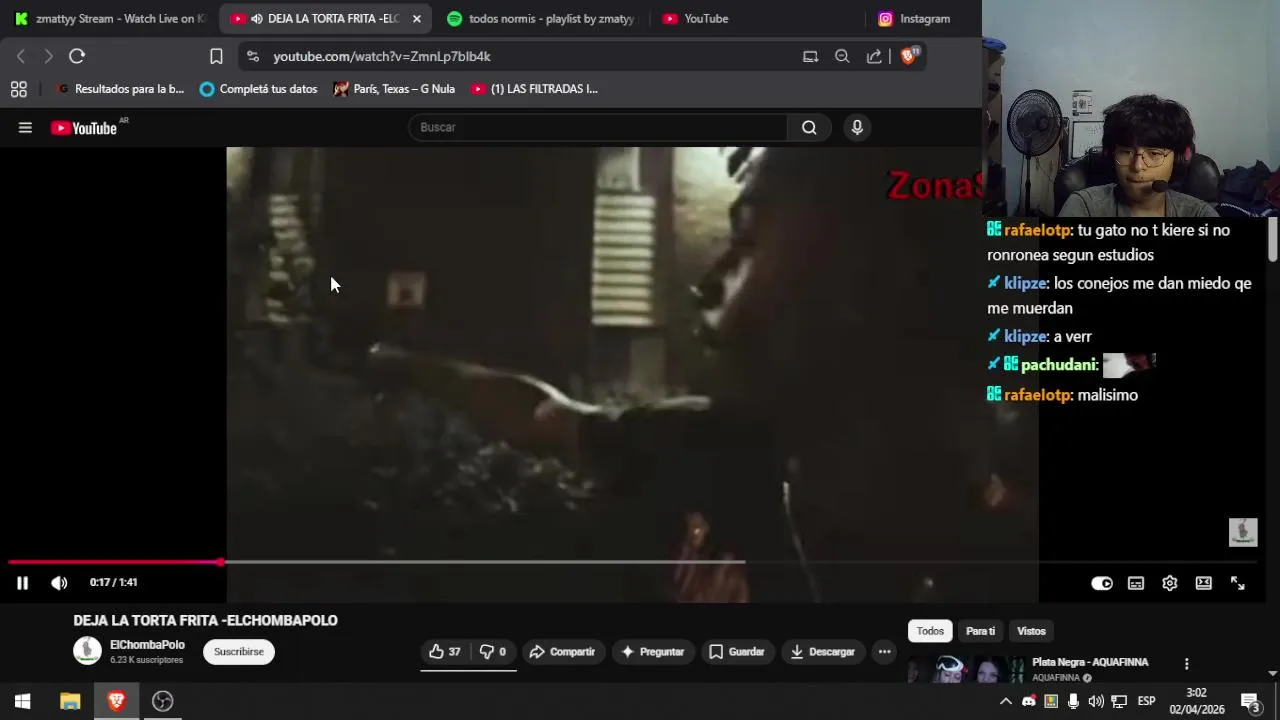Screen dimensions: 1280x720
Task: Open the YouTube hamburger guide menu
Action: coord(25,127)
